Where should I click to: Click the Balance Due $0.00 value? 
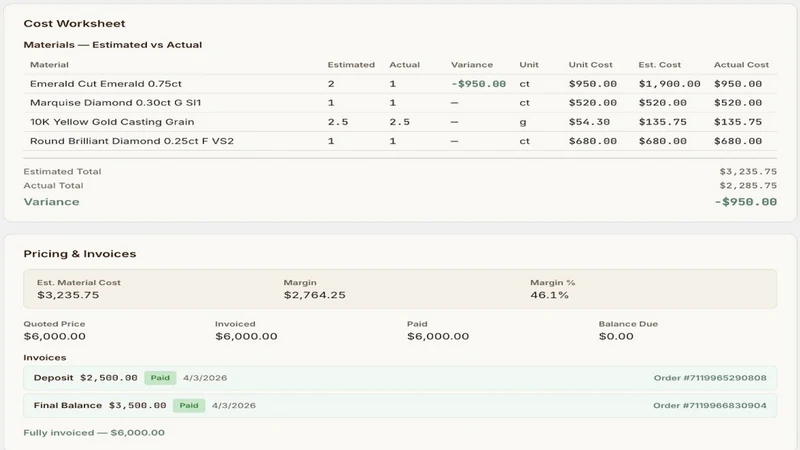pos(616,336)
